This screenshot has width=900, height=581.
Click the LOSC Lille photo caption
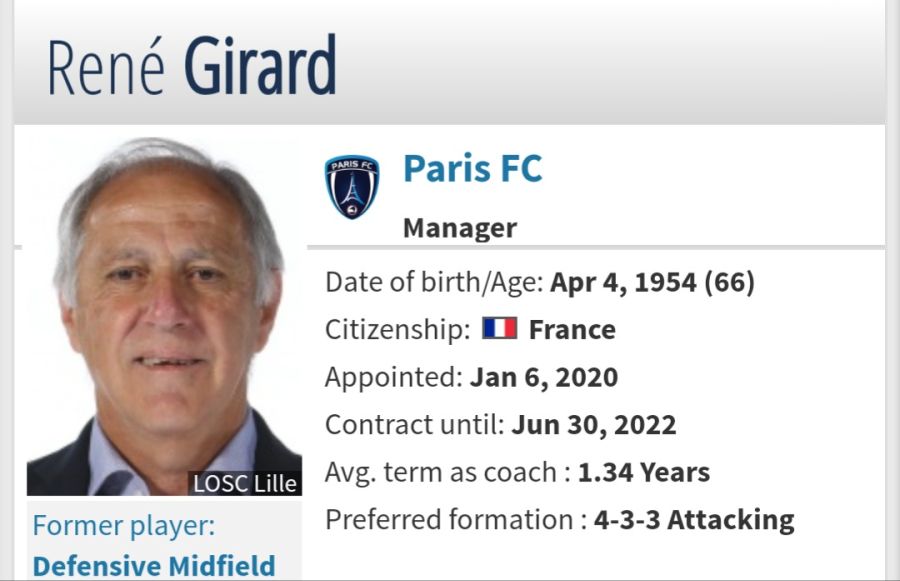245,483
